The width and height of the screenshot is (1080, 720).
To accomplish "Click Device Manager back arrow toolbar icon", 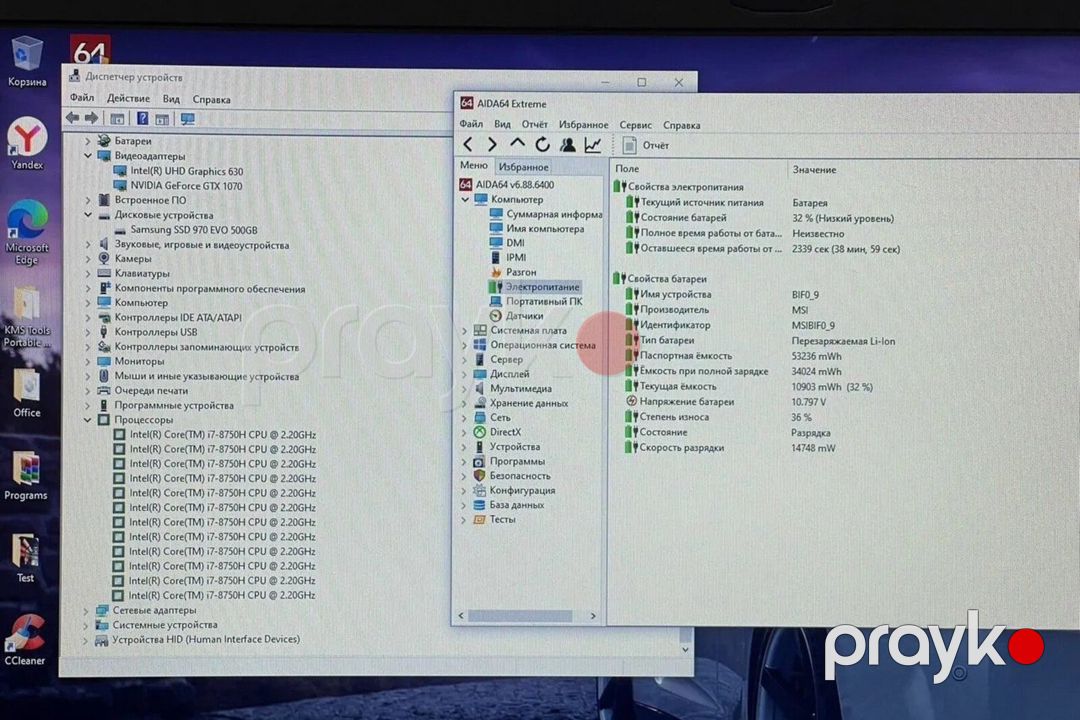I will tap(72, 119).
